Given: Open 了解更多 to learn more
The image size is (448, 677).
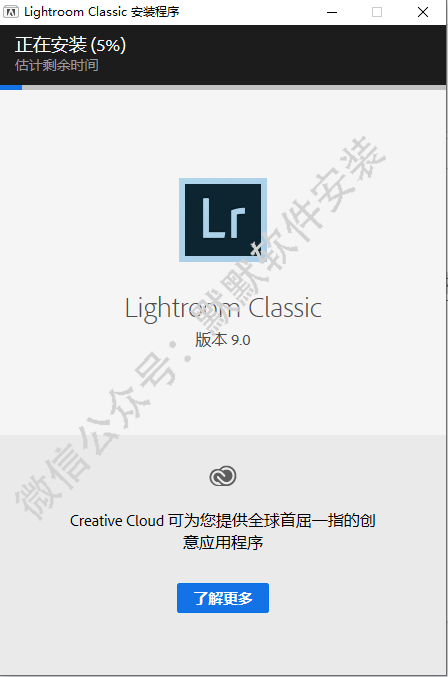Looking at the screenshot, I should pyautogui.click(x=223, y=598).
